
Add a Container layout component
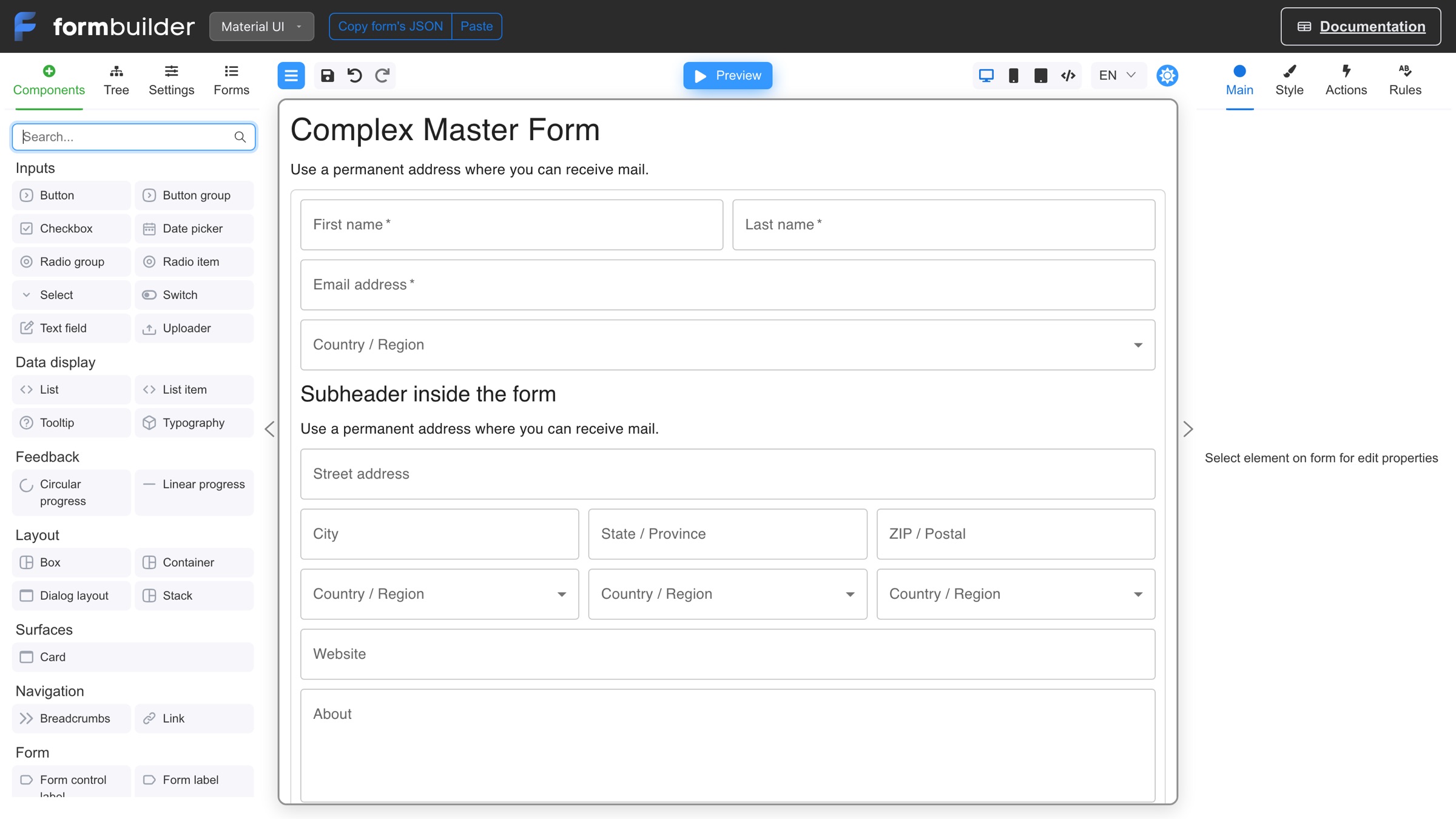(194, 562)
